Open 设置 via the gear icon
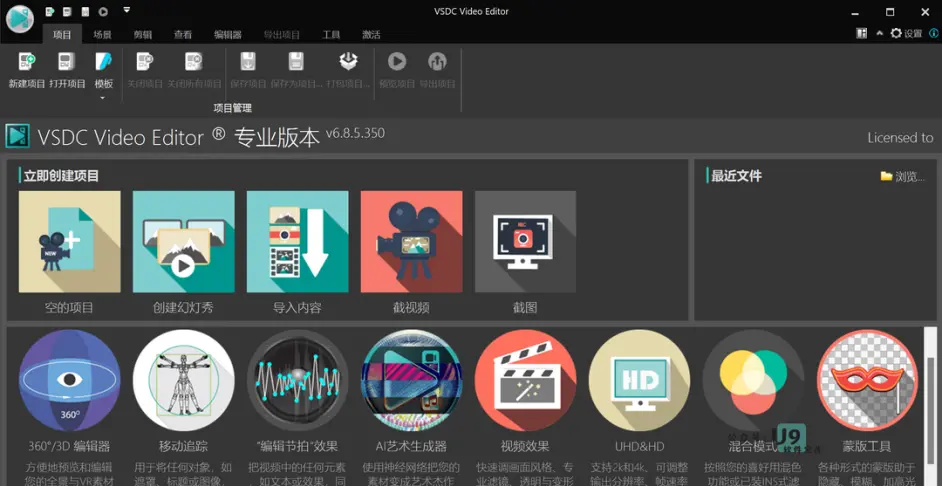The image size is (942, 486). pyautogui.click(x=896, y=34)
